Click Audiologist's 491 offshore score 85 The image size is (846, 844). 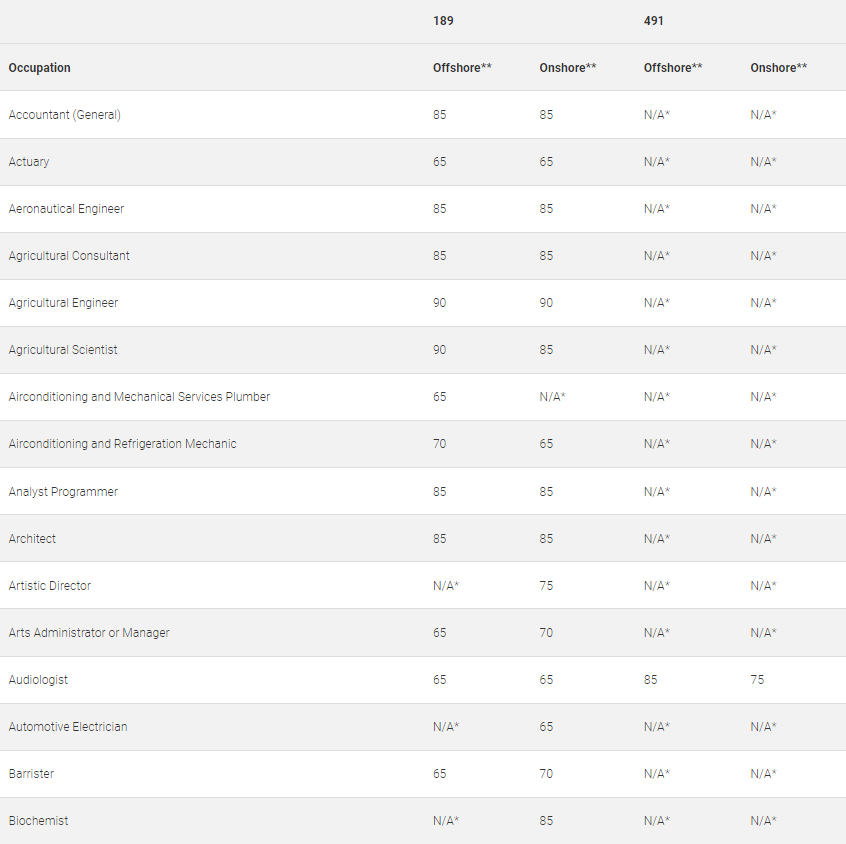coord(651,680)
